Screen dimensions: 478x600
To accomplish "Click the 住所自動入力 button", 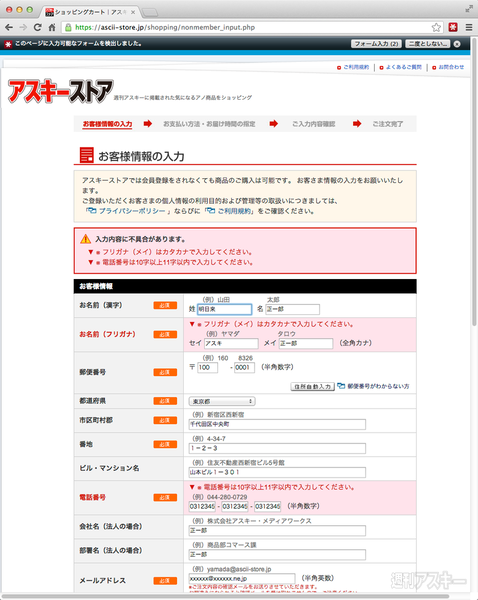I will 313,386.
